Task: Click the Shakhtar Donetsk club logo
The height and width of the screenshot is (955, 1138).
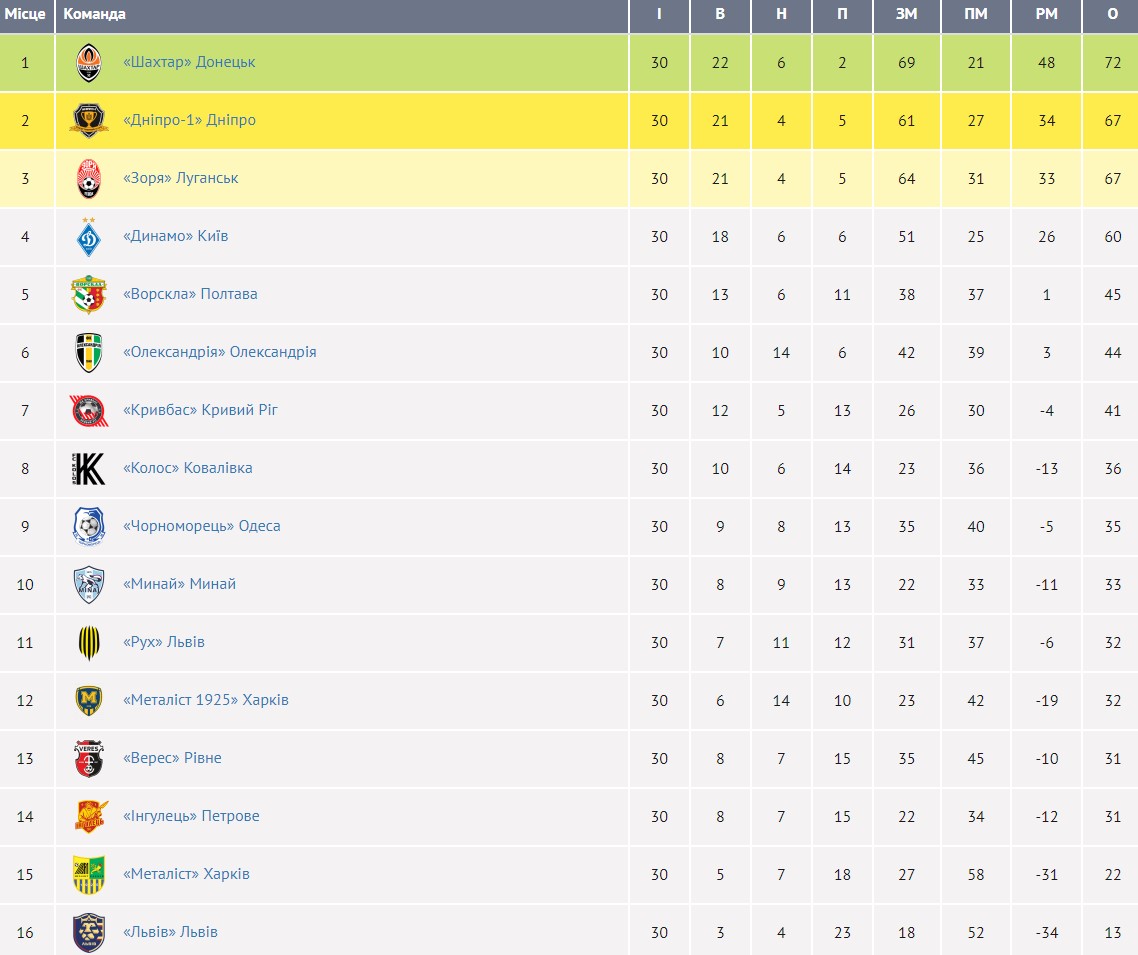Action: pyautogui.click(x=89, y=63)
